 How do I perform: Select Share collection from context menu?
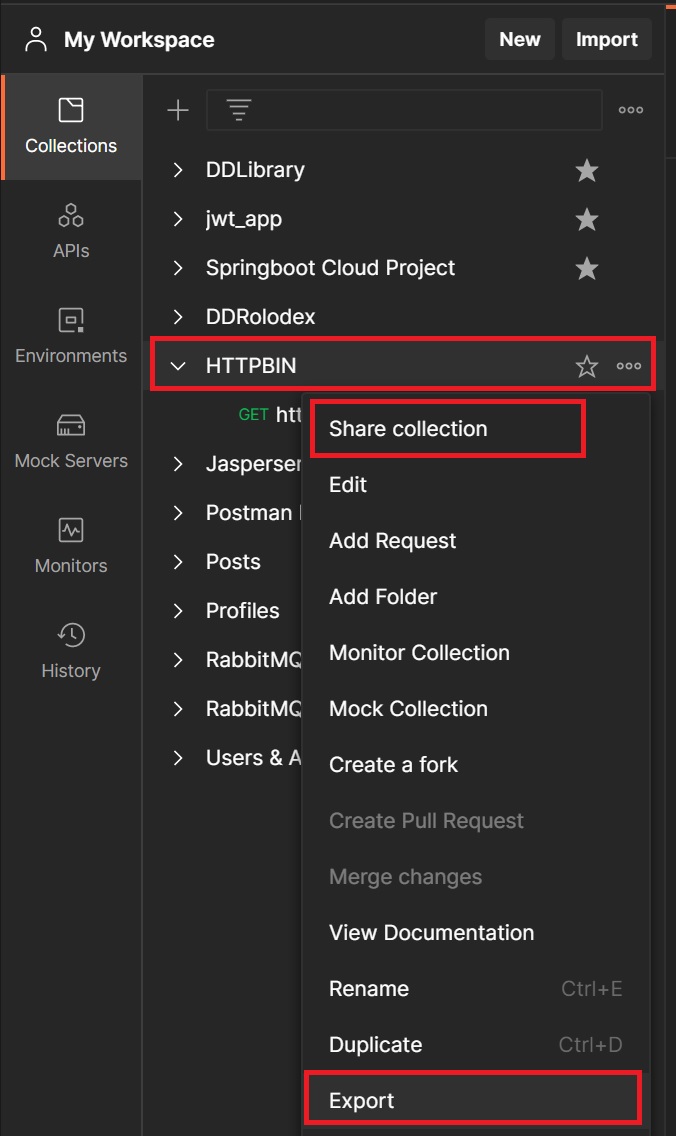(408, 428)
